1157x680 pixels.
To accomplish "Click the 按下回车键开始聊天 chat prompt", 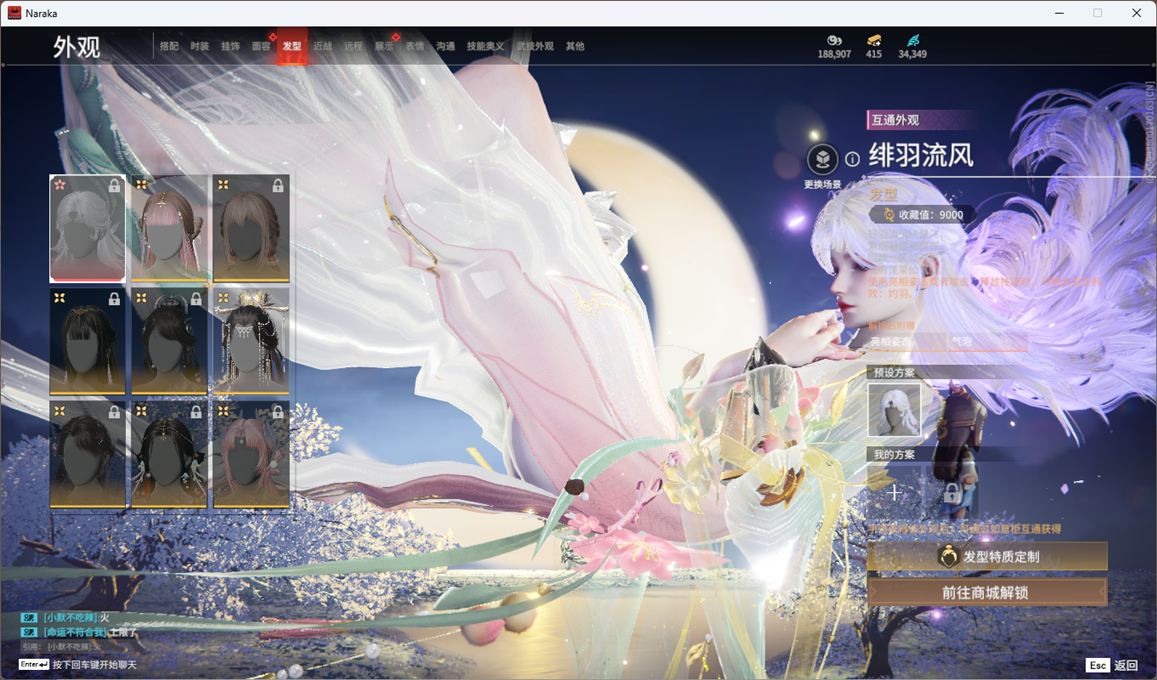I will point(94,665).
